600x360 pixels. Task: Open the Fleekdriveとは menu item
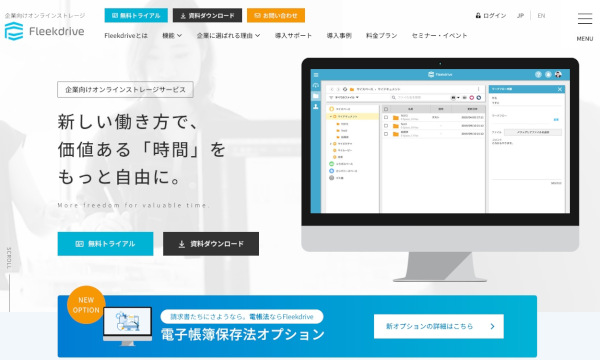tap(126, 36)
